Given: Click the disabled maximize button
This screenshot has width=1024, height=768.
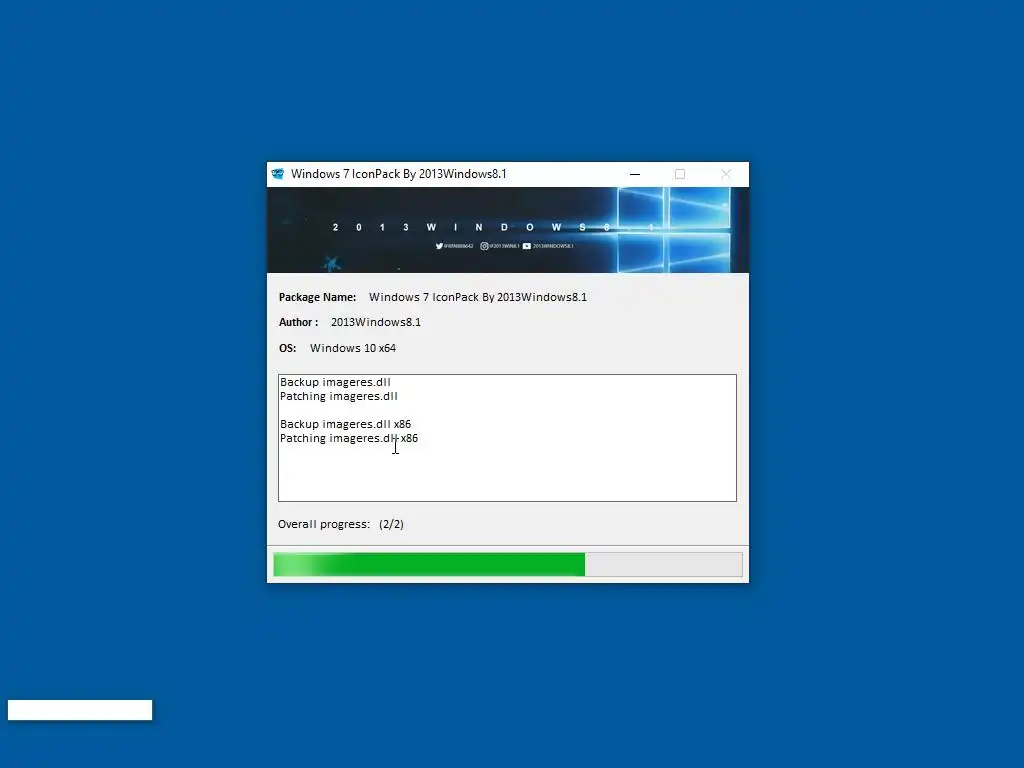Looking at the screenshot, I should click(x=680, y=174).
